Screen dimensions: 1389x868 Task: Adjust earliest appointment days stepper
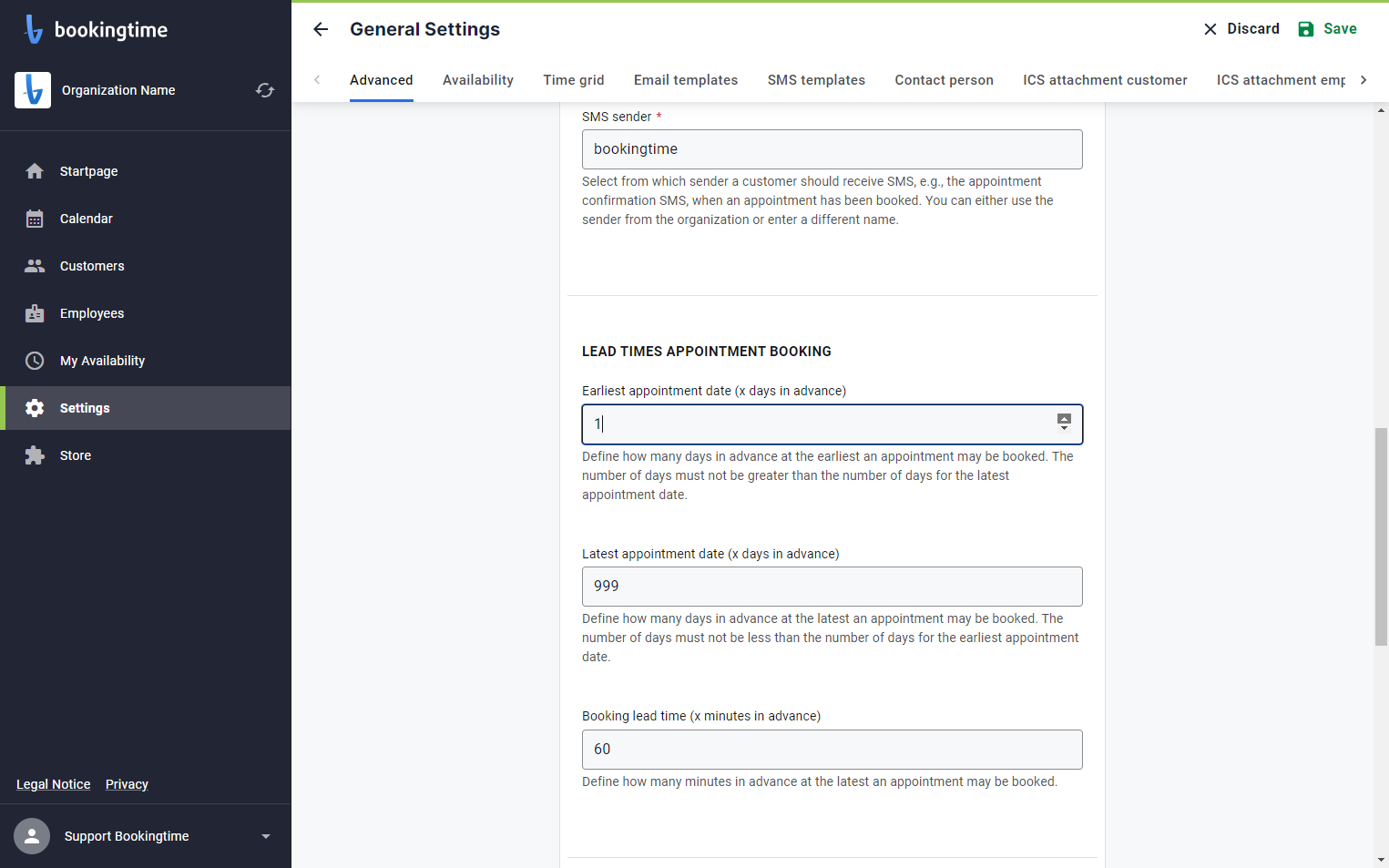1064,421
